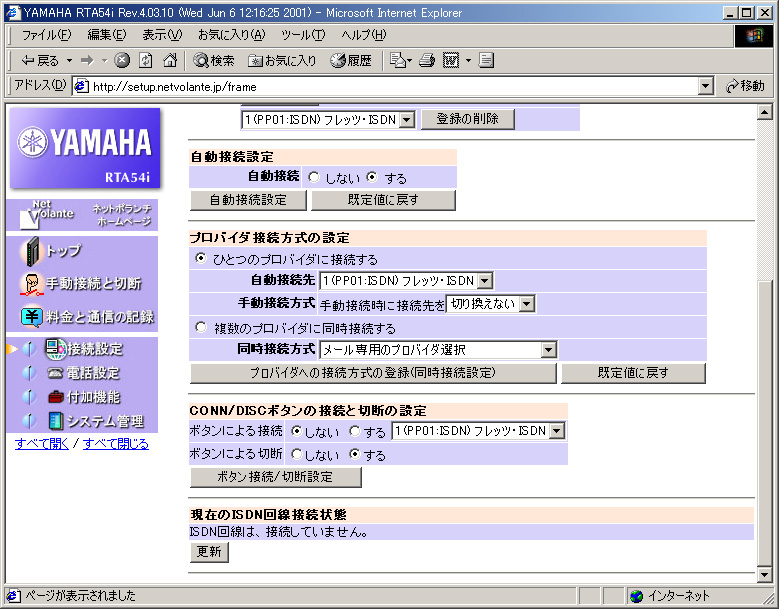Open トップ in the sidebar
This screenshot has width=779, height=609.
63,251
